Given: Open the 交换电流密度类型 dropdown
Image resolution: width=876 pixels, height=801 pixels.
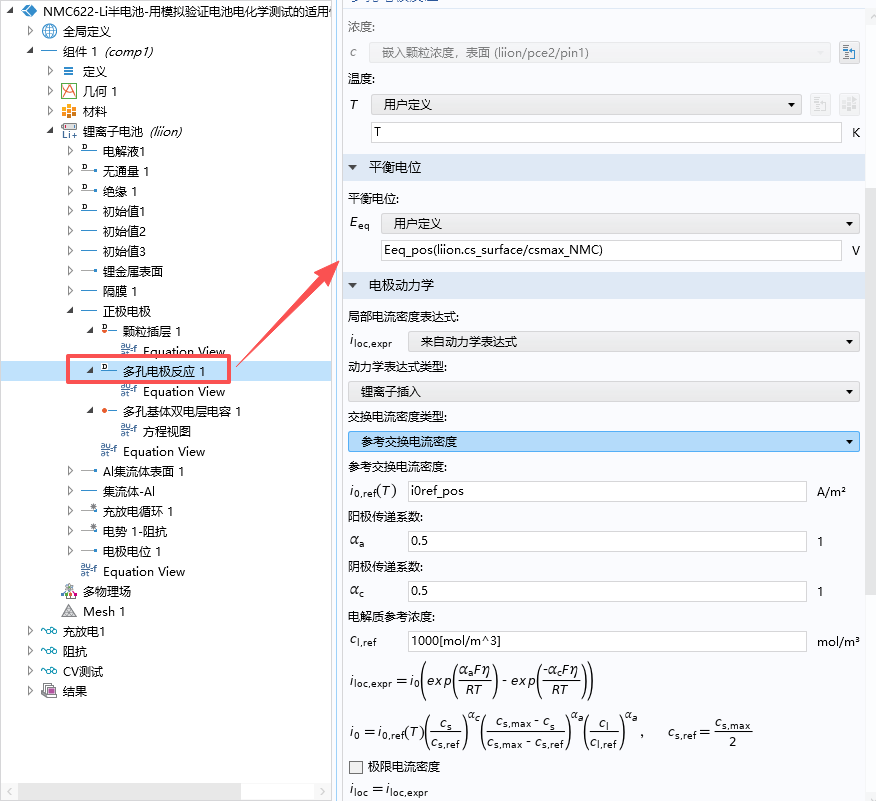Looking at the screenshot, I should pos(603,441).
